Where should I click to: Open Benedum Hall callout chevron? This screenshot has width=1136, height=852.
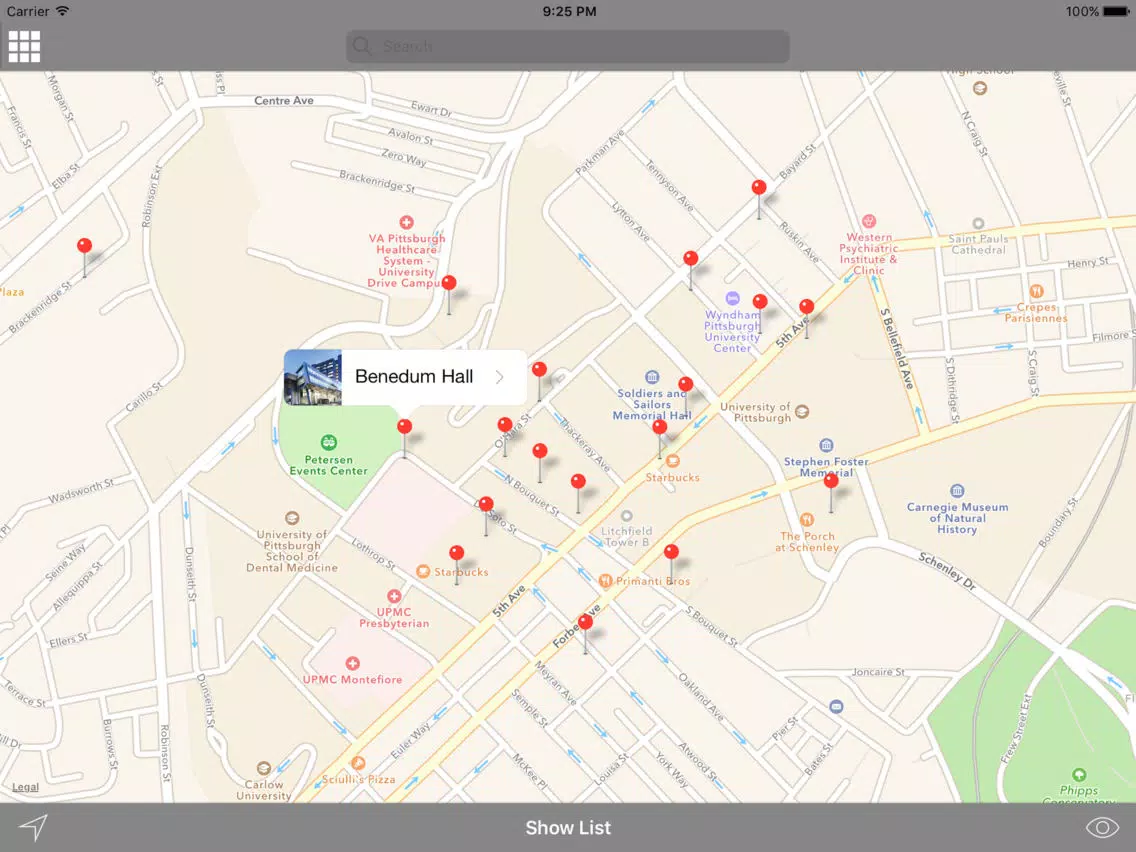(x=499, y=377)
